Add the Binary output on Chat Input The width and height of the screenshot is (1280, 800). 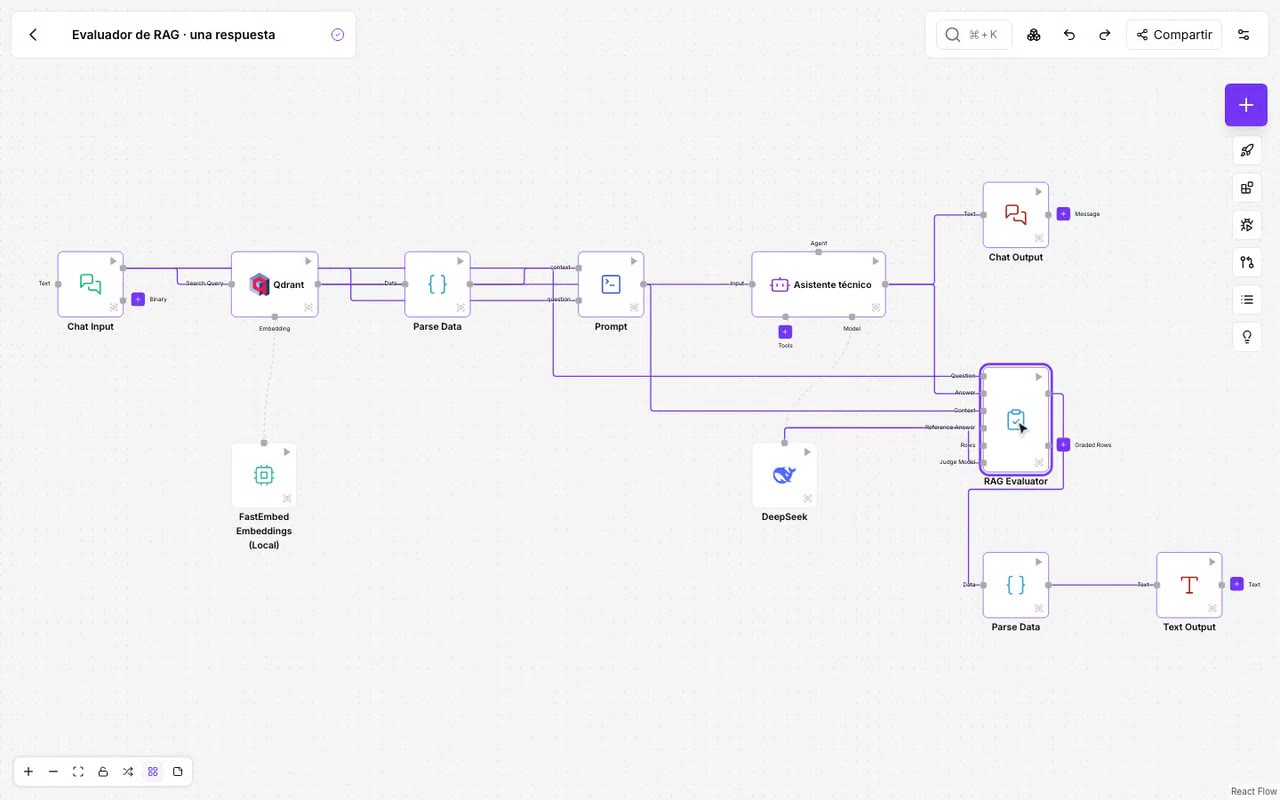click(138, 299)
